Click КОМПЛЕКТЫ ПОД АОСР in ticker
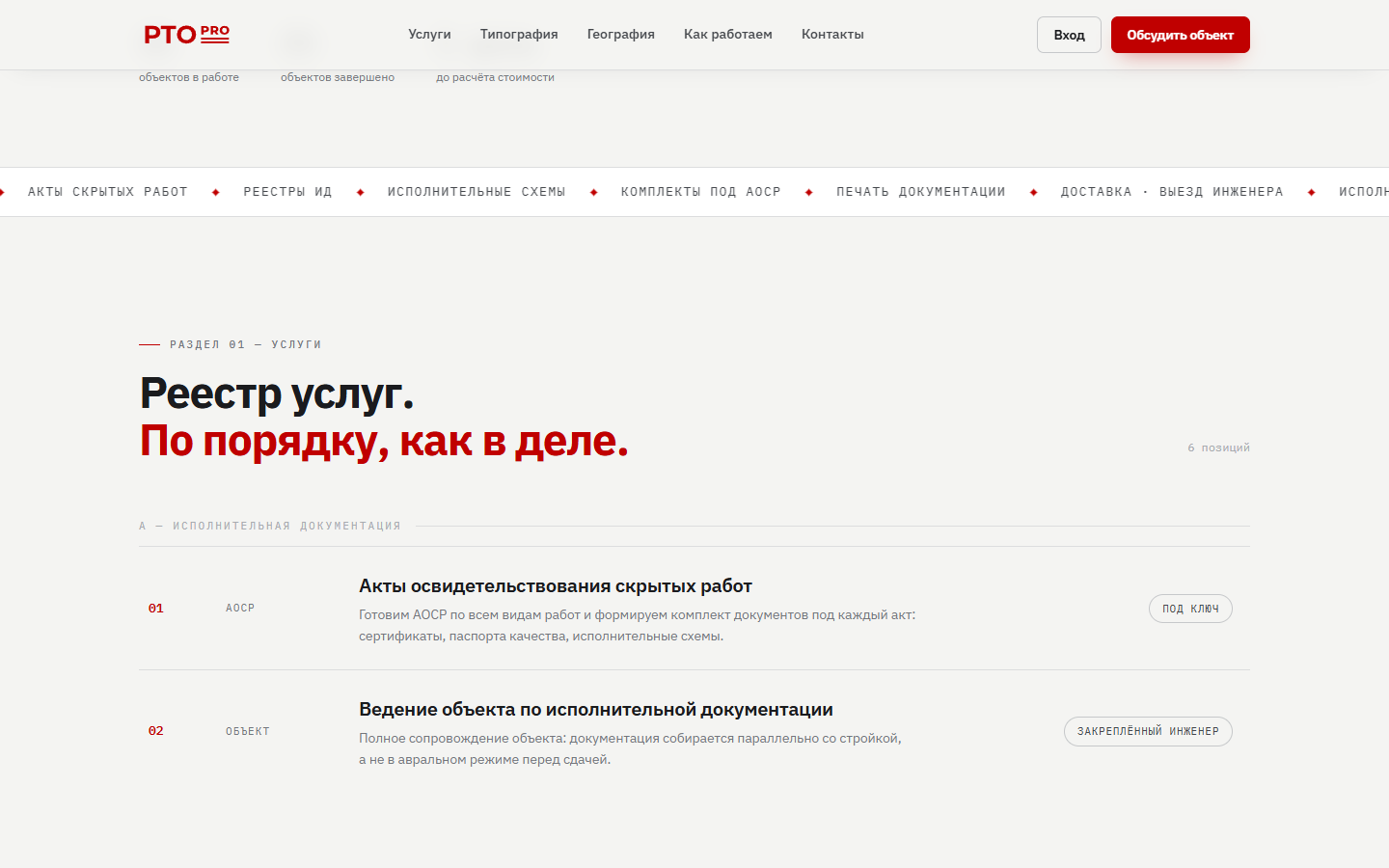 pos(701,192)
